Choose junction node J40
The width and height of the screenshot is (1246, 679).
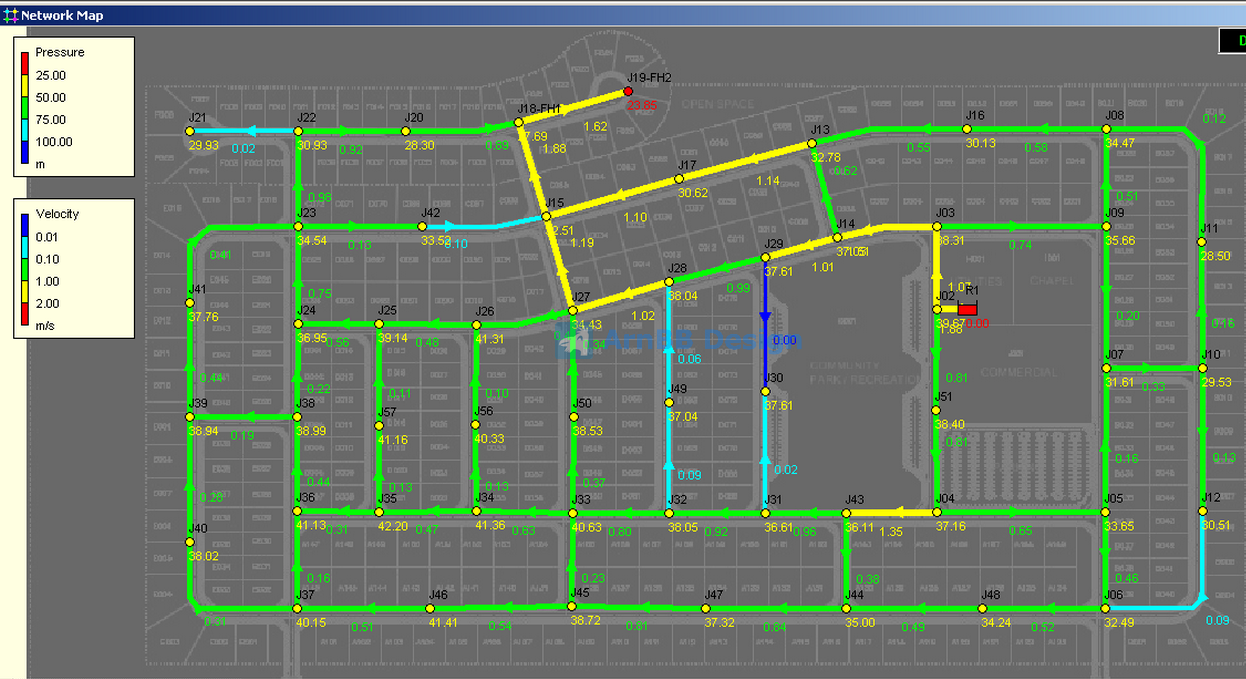190,542
